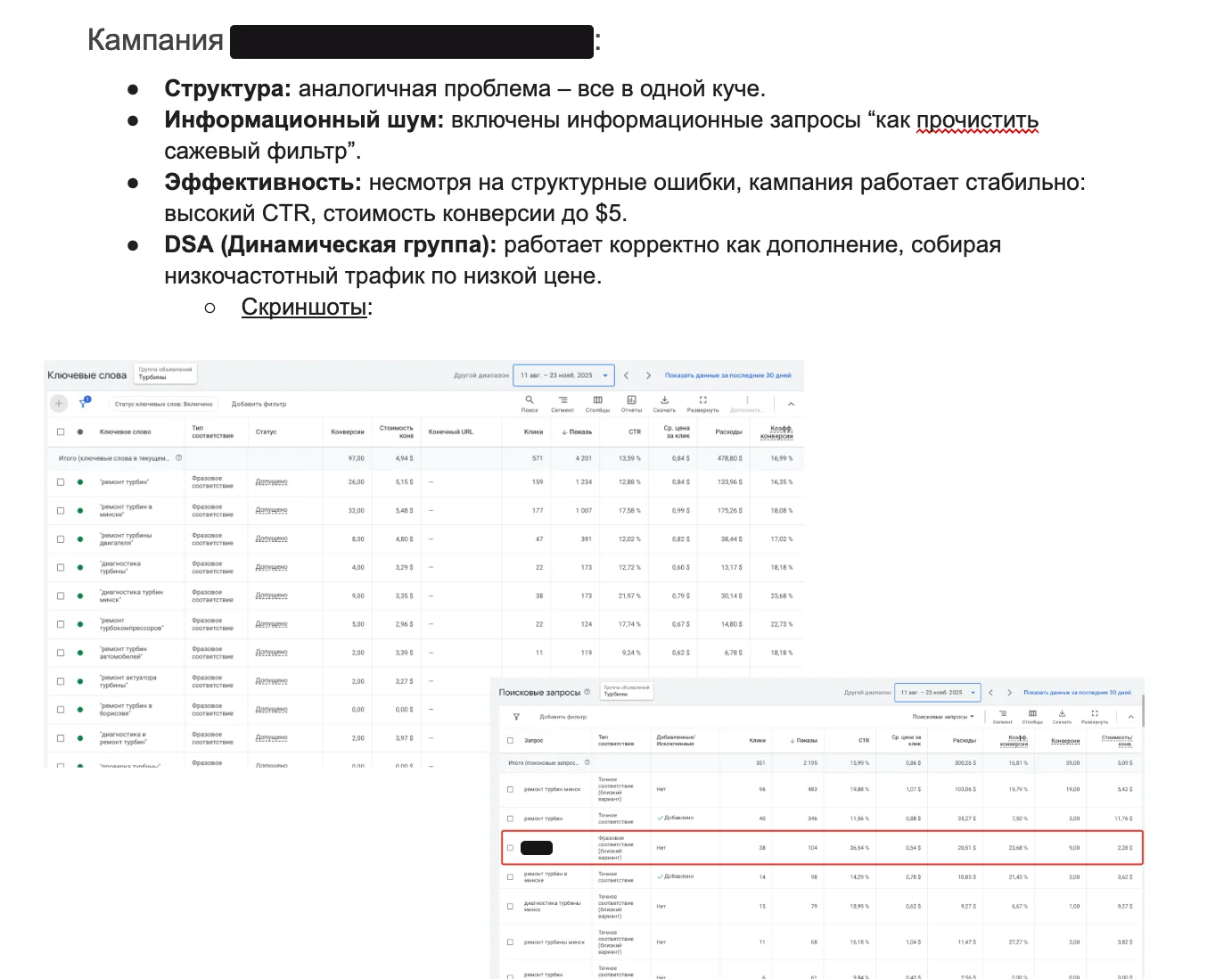The height and width of the screenshot is (979, 1232).
Task: Open Сегмент in the Ключевые слова toolbar
Action: (563, 403)
